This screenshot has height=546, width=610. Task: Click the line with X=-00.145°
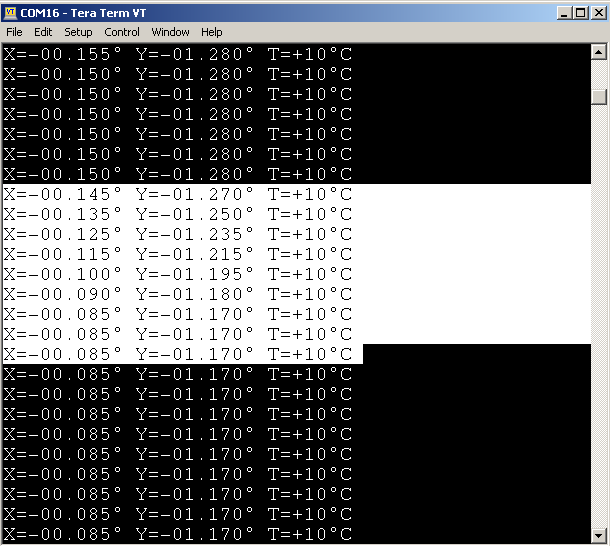point(178,194)
